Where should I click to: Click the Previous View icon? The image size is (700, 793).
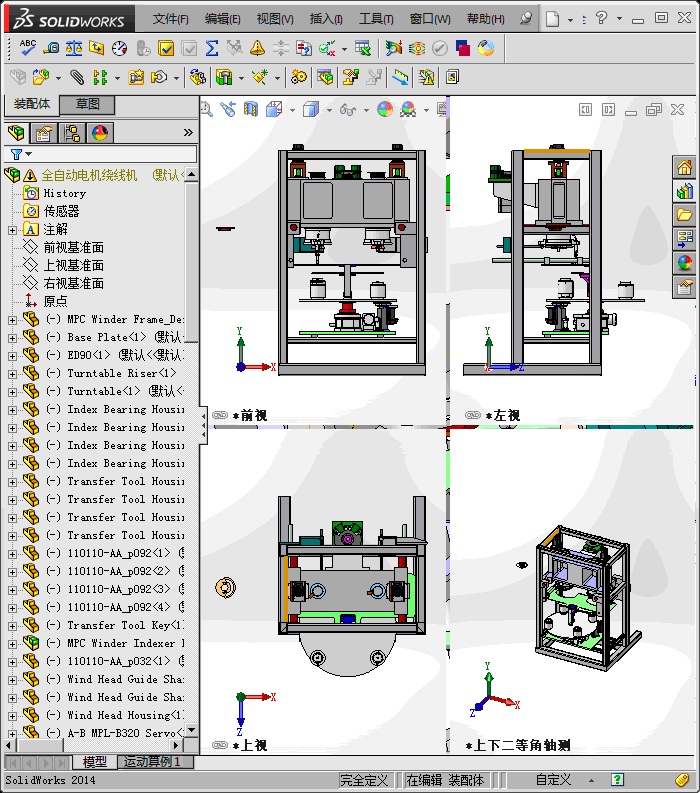click(228, 109)
